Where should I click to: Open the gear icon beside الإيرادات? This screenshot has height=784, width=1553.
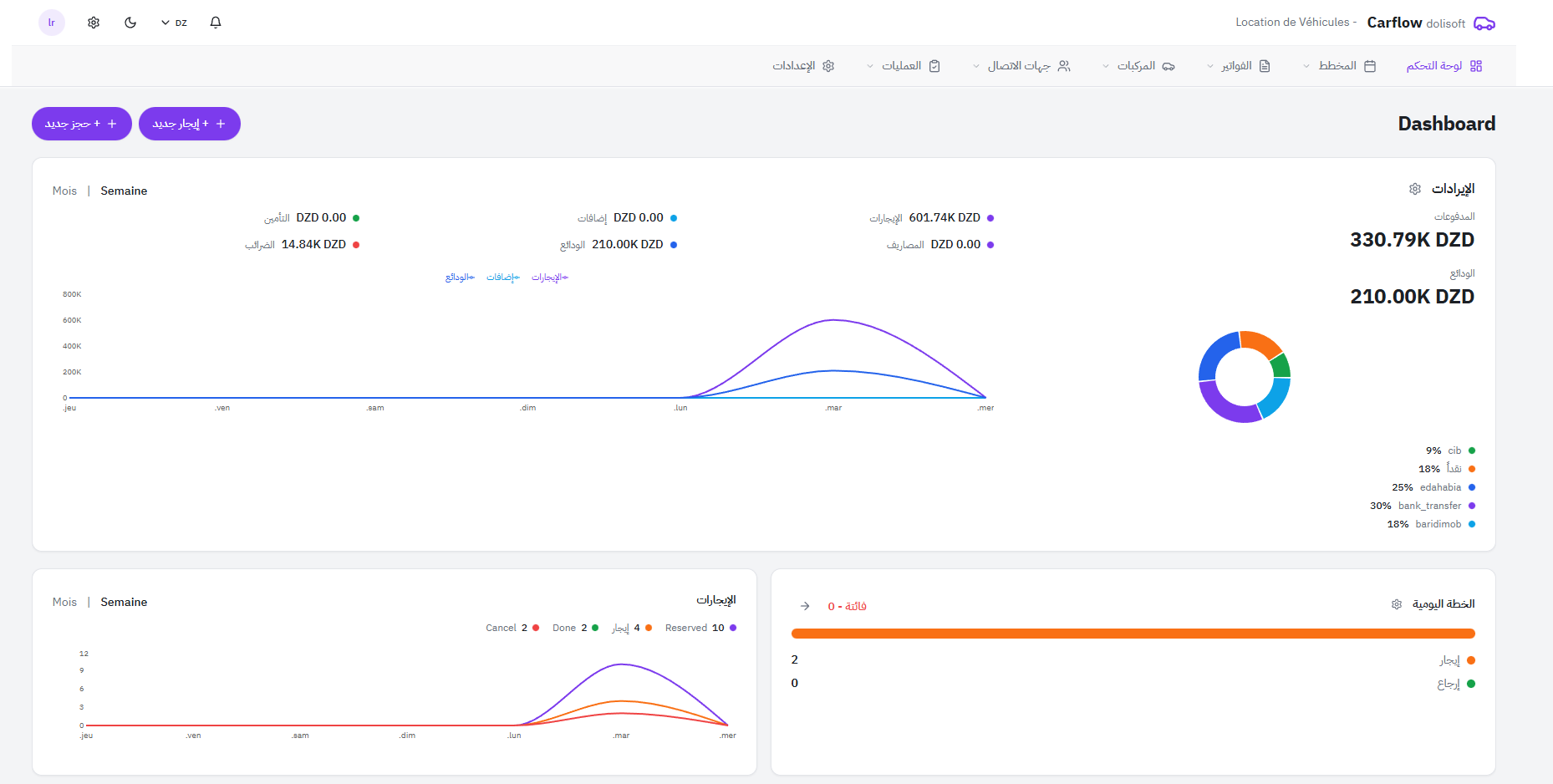pyautogui.click(x=1415, y=189)
